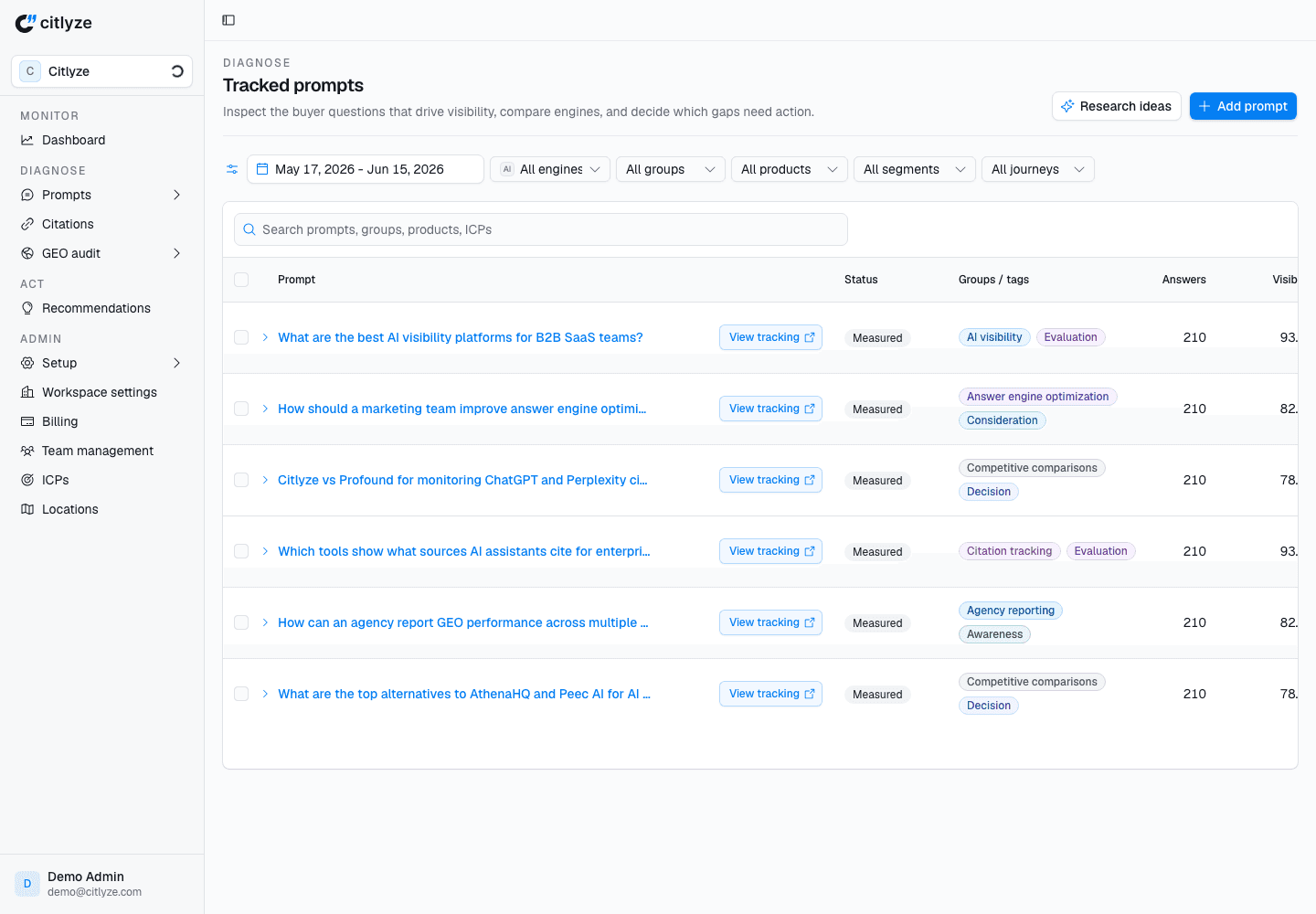
Task: Click the sparkle icon on Research ideas
Action: click(x=1067, y=106)
